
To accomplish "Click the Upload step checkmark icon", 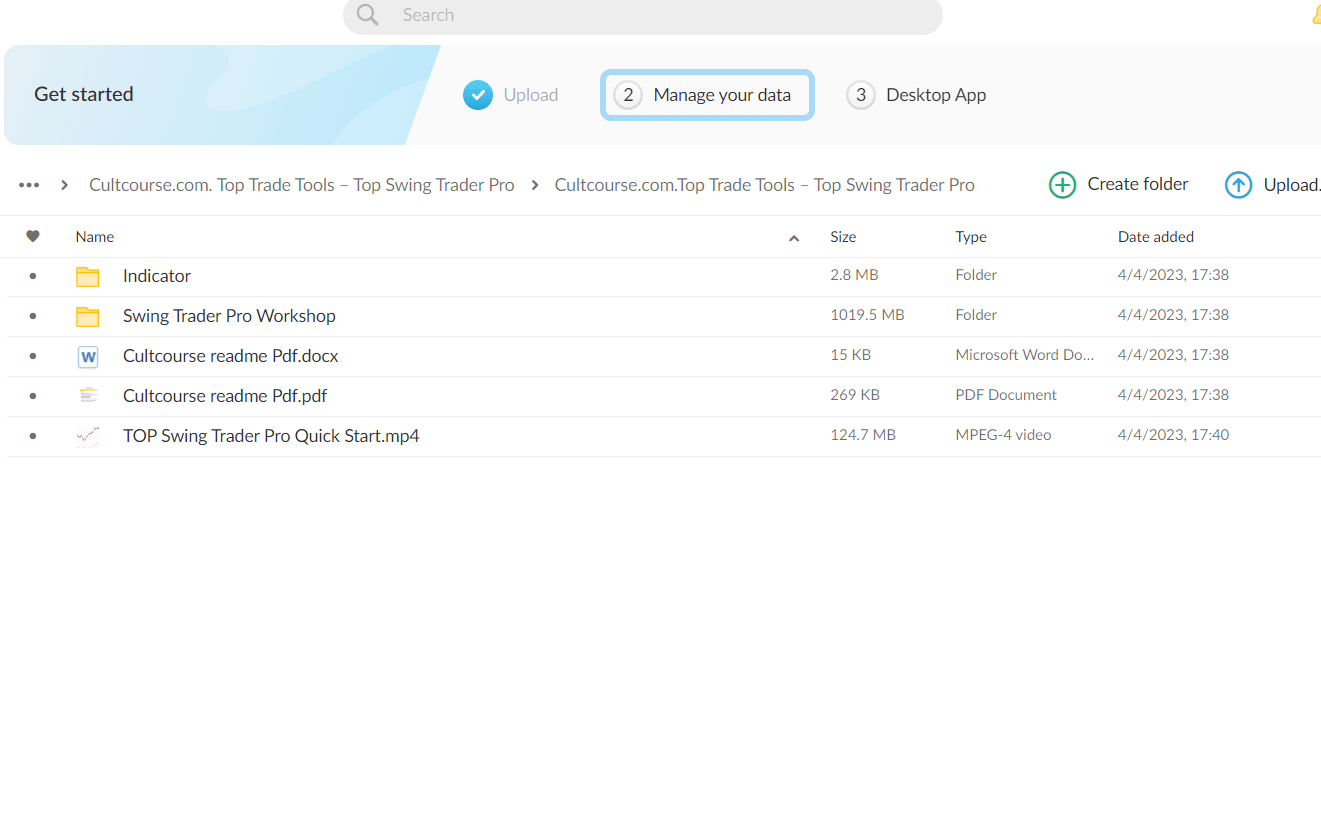I will point(478,95).
